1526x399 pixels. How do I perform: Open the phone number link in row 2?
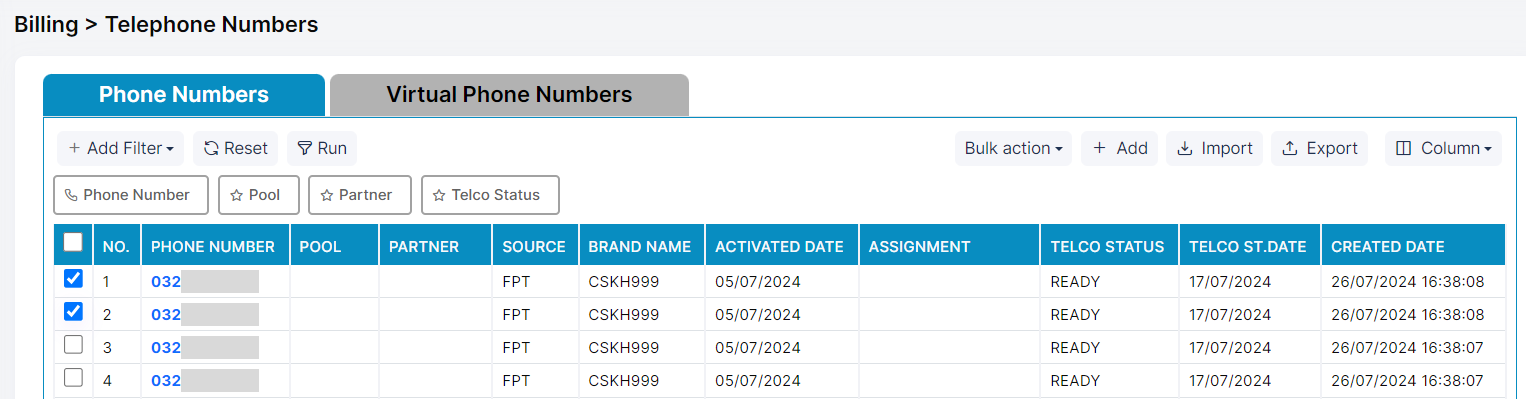click(204, 315)
